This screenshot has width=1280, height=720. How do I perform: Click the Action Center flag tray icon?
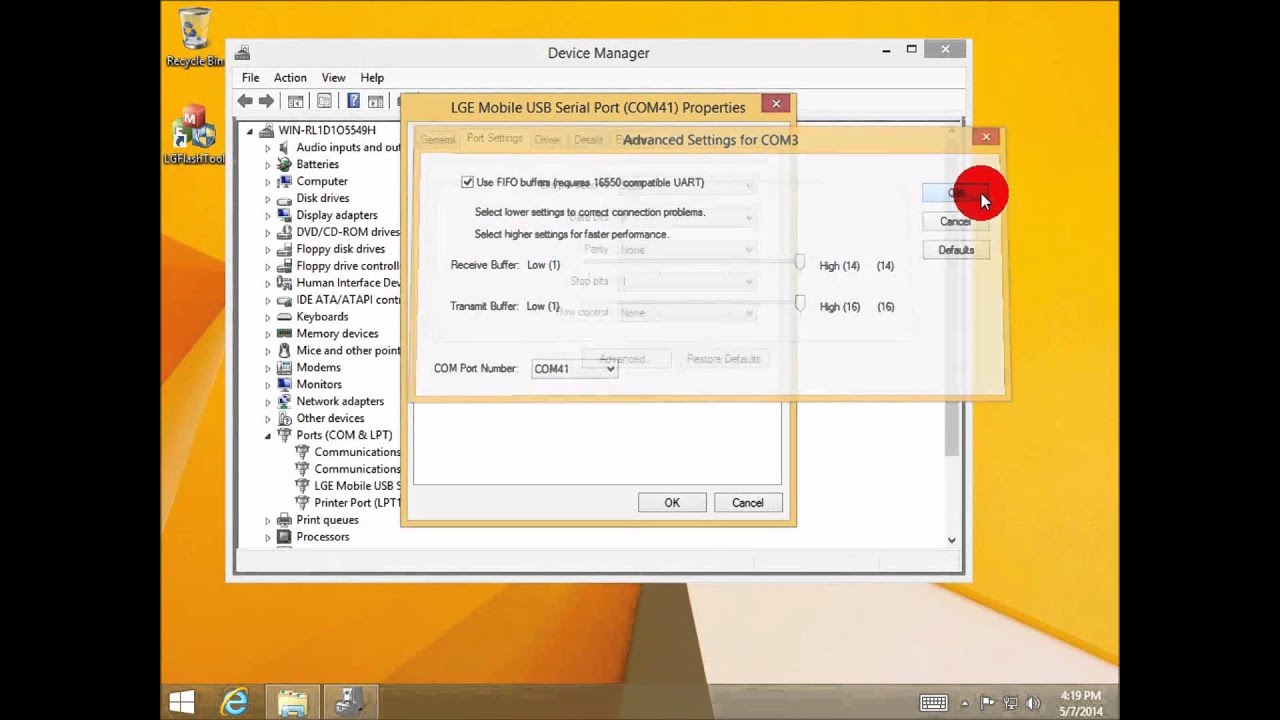[x=988, y=703]
